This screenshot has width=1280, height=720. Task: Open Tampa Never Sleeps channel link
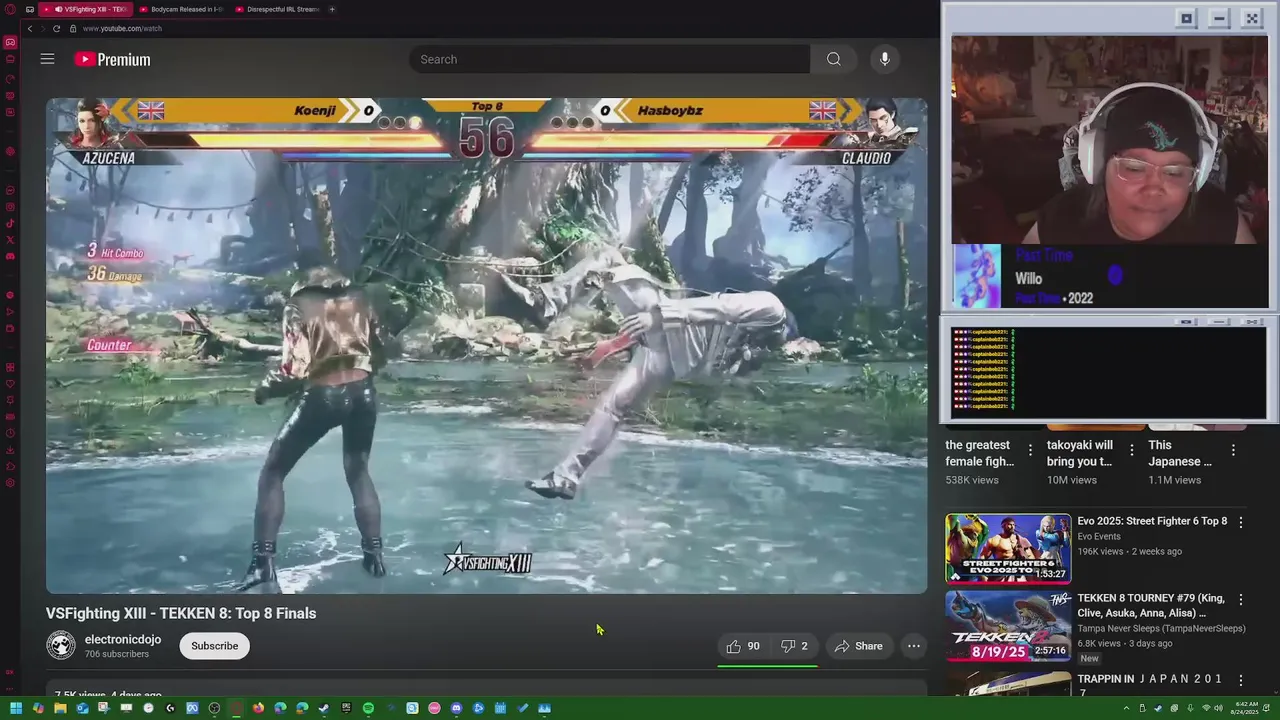[1161, 629]
